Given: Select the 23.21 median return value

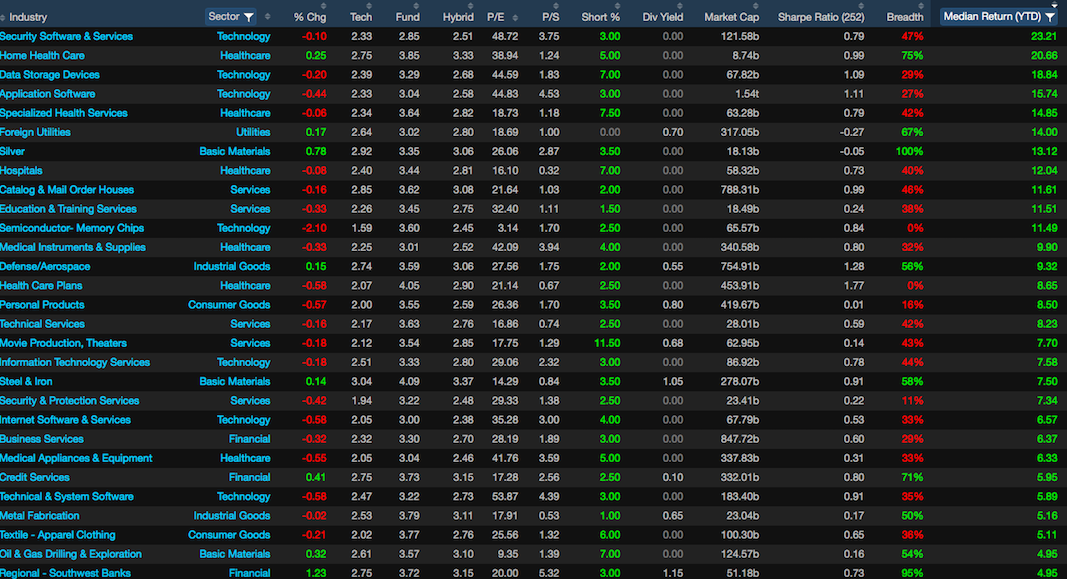Looking at the screenshot, I should click(x=1045, y=37).
